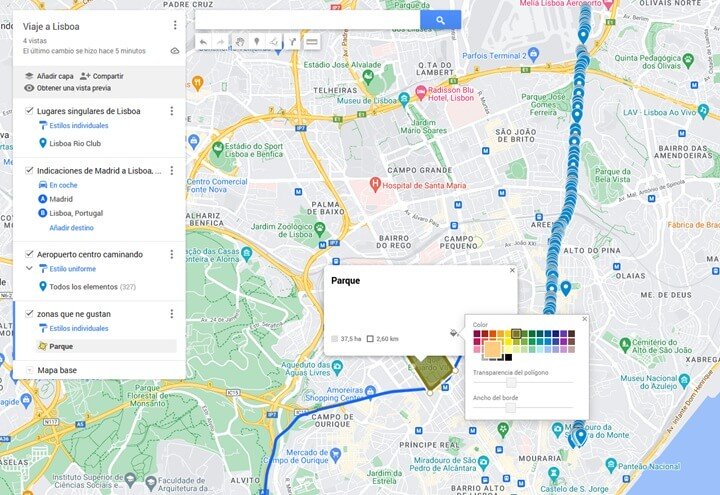Click the Transparencia del polígono slider handle
The height and width of the screenshot is (495, 720).
coord(511,382)
